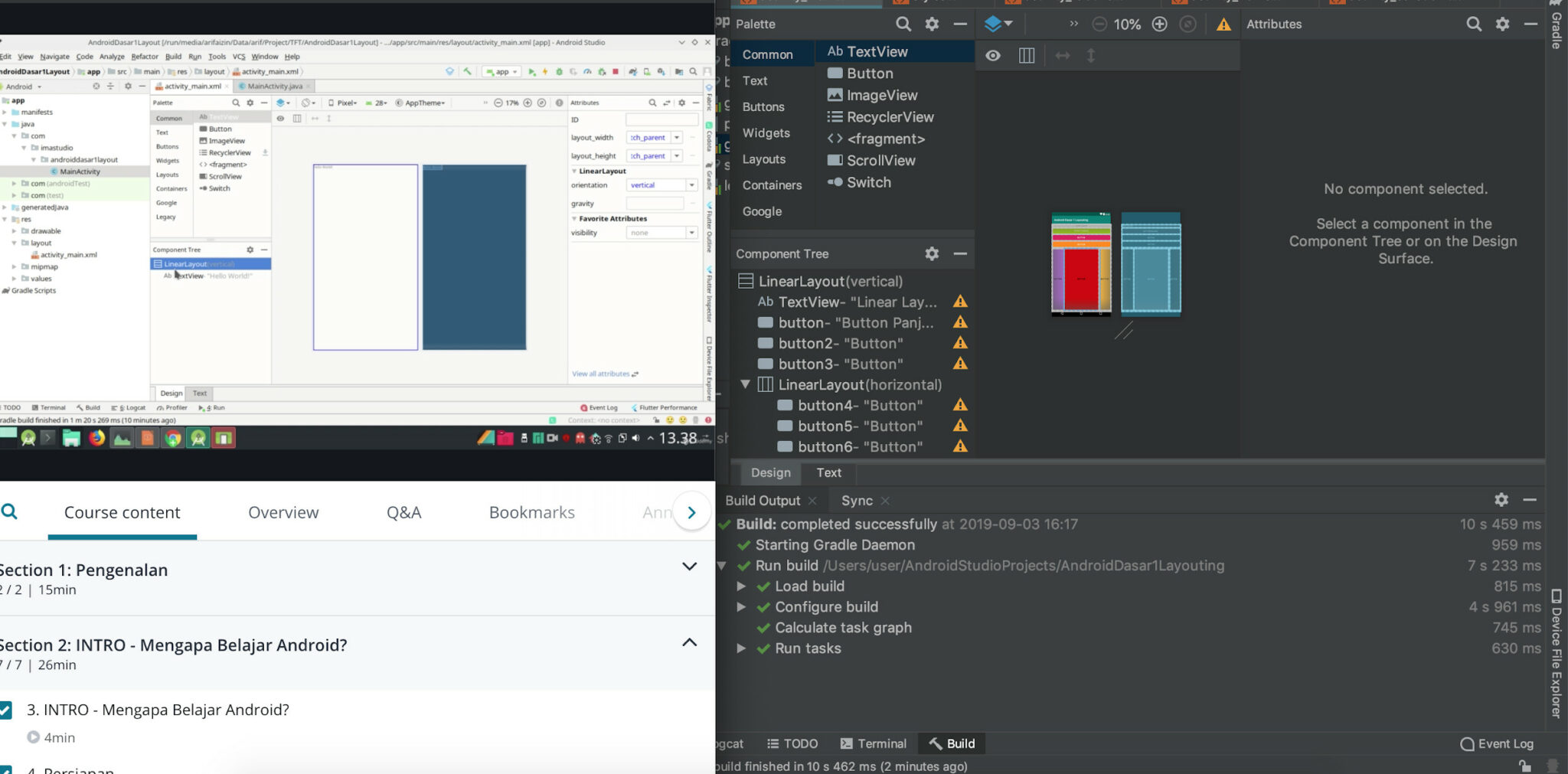Toggle the blueprint surface column icon

tap(1026, 55)
